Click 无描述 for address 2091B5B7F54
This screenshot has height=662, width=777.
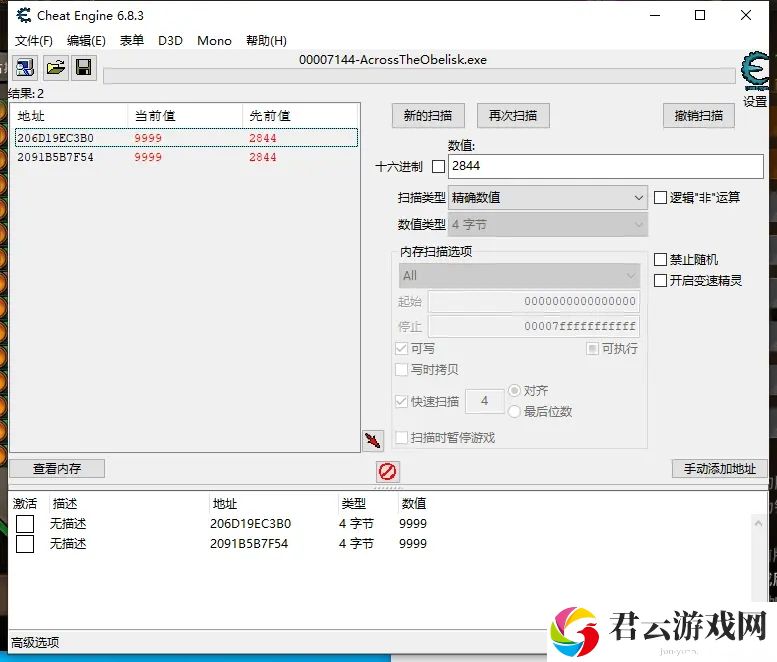pyautogui.click(x=68, y=544)
